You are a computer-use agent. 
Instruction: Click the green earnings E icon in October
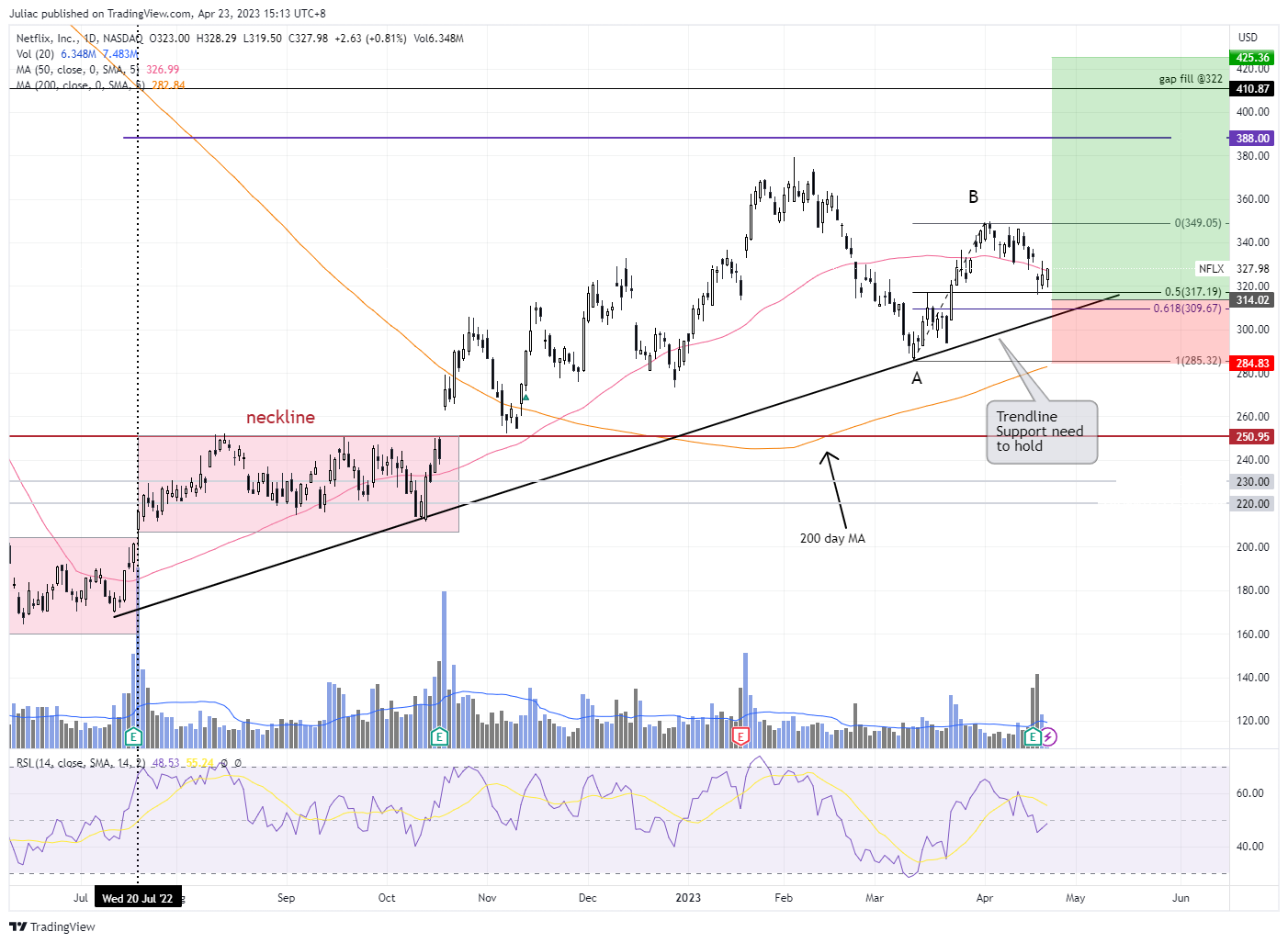[x=439, y=736]
